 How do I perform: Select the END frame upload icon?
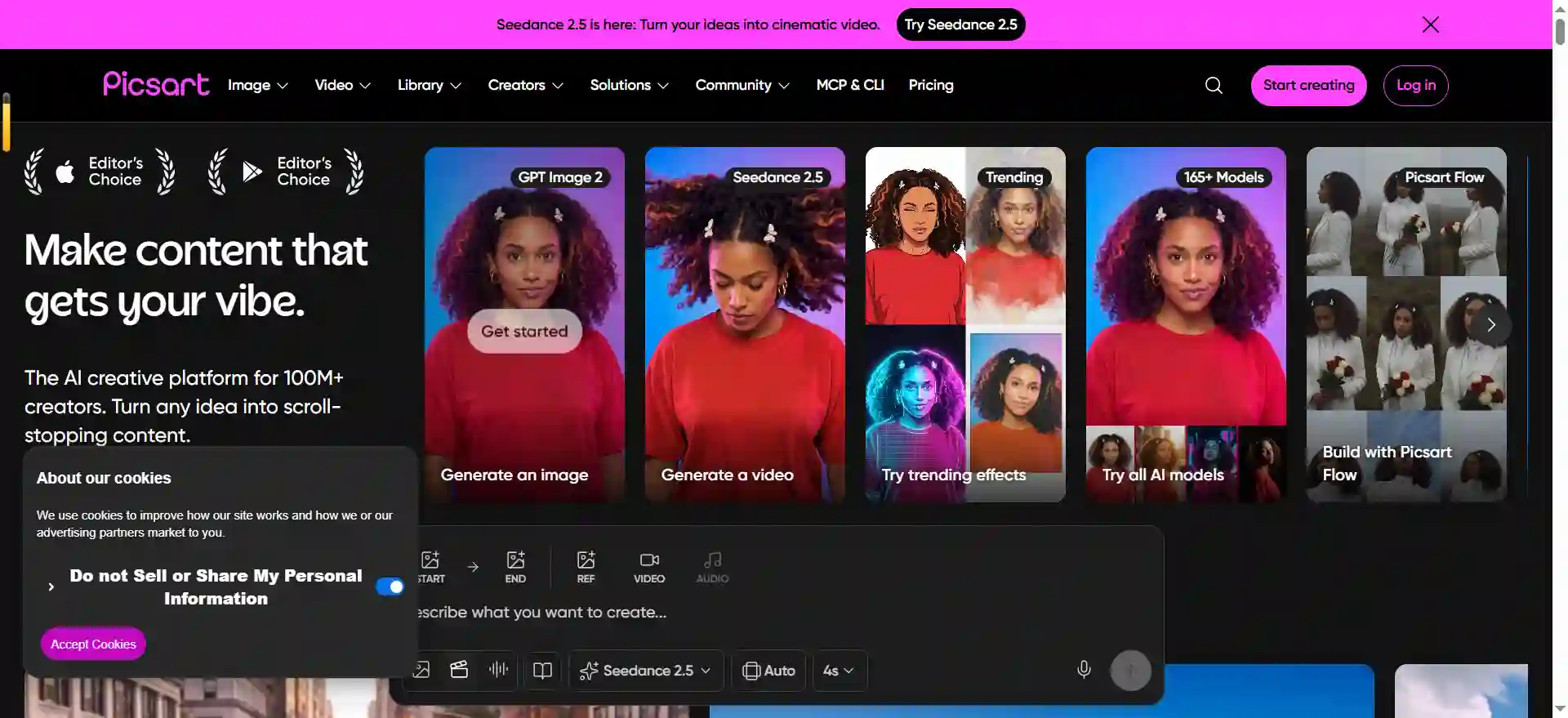[x=515, y=567]
